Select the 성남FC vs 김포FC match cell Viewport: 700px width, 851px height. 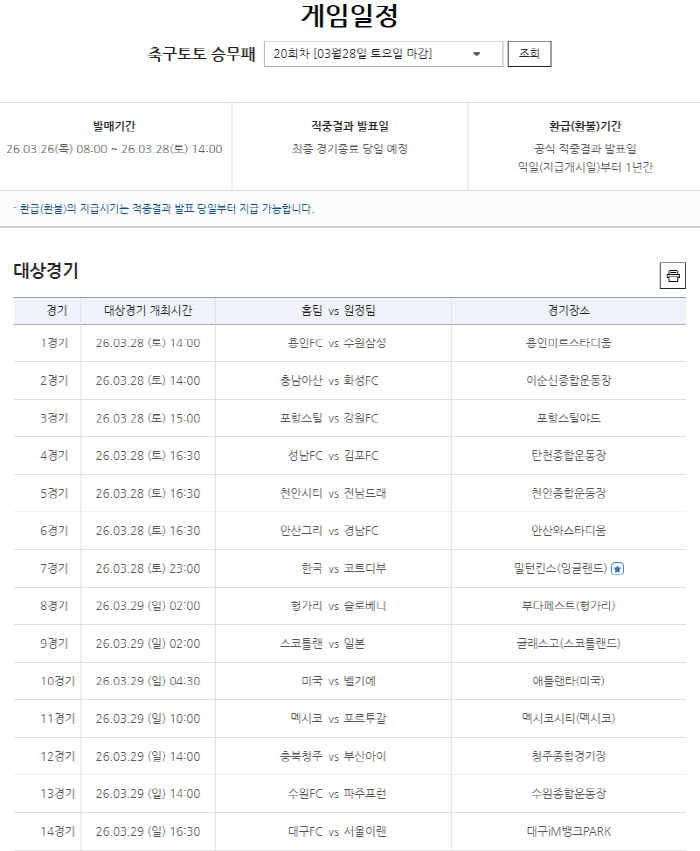tap(333, 455)
